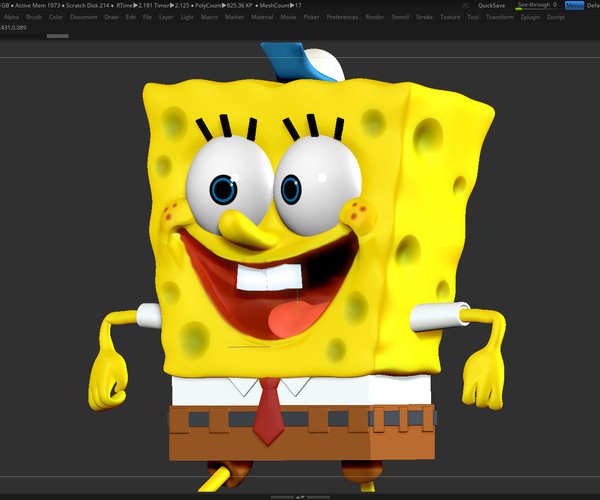Open the Document menu
600x500 pixels.
[x=84, y=17]
